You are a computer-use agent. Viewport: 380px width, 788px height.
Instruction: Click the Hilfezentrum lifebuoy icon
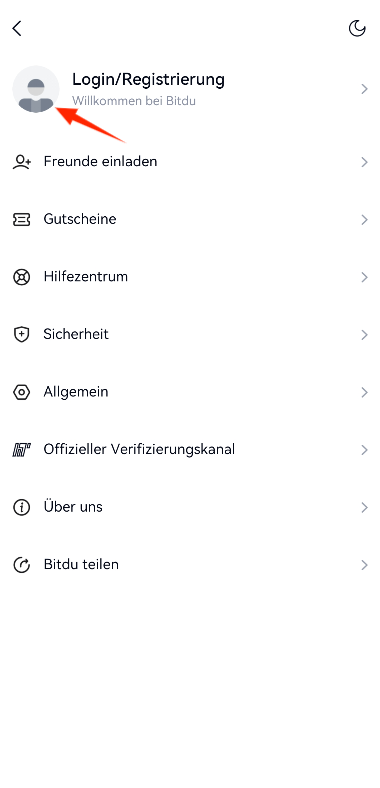22,277
